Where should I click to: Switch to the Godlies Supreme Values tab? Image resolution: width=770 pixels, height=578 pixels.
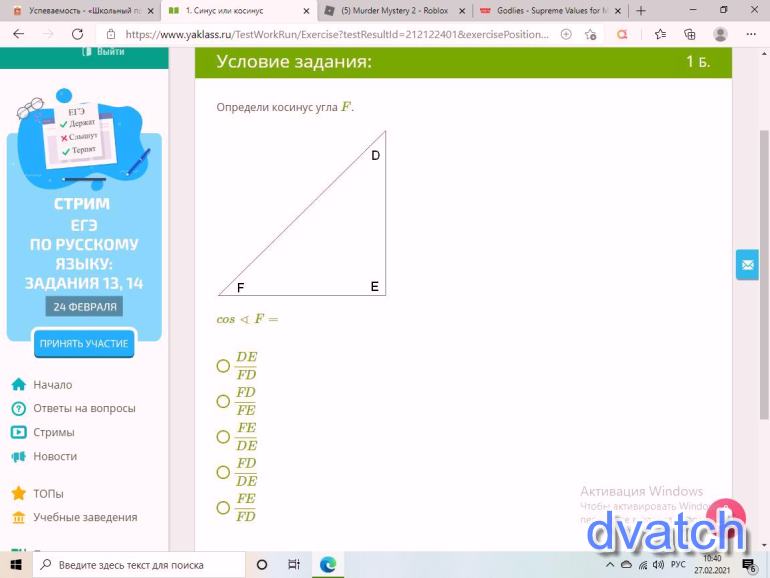tap(545, 10)
